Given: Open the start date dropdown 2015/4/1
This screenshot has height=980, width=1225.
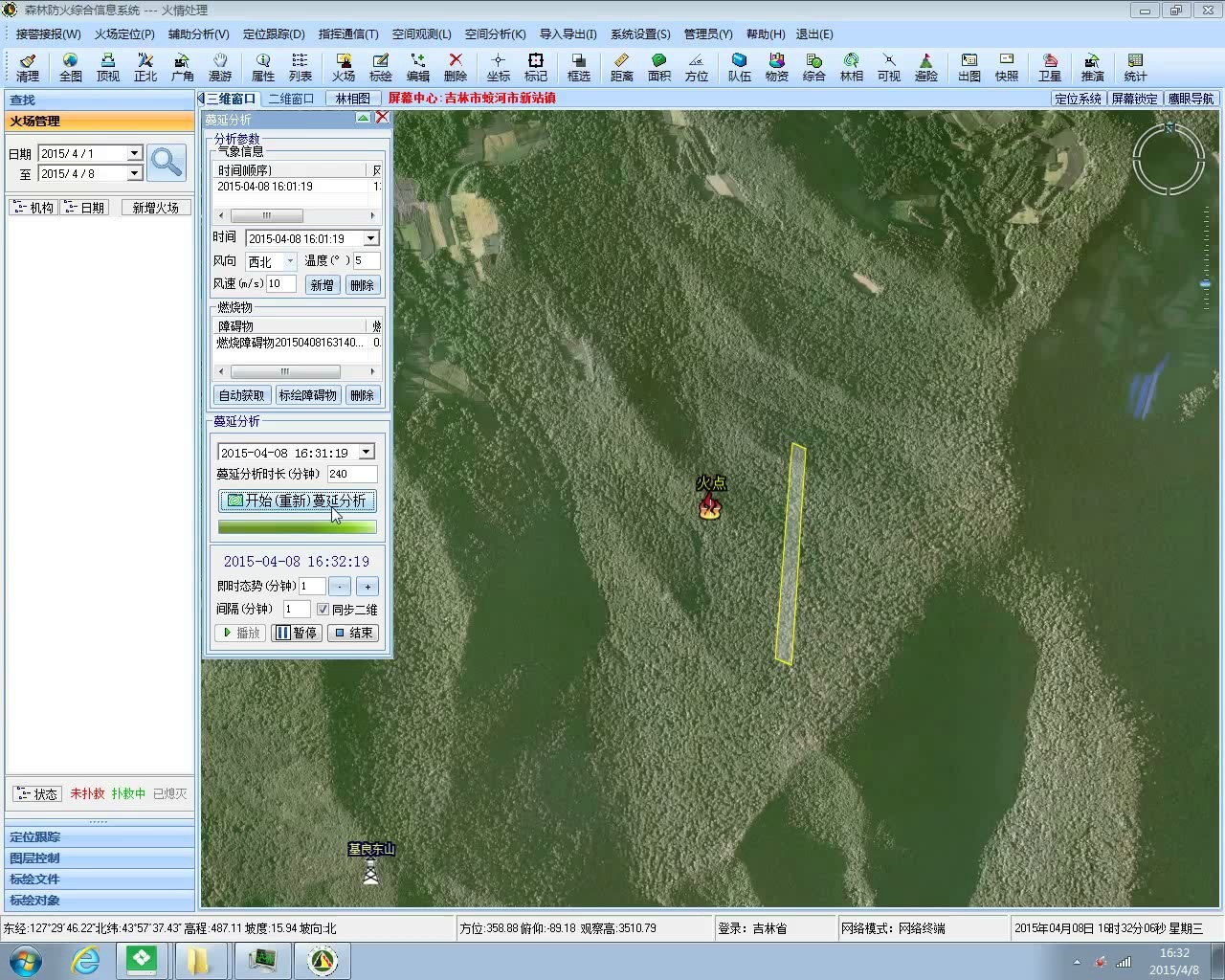Looking at the screenshot, I should [x=135, y=153].
